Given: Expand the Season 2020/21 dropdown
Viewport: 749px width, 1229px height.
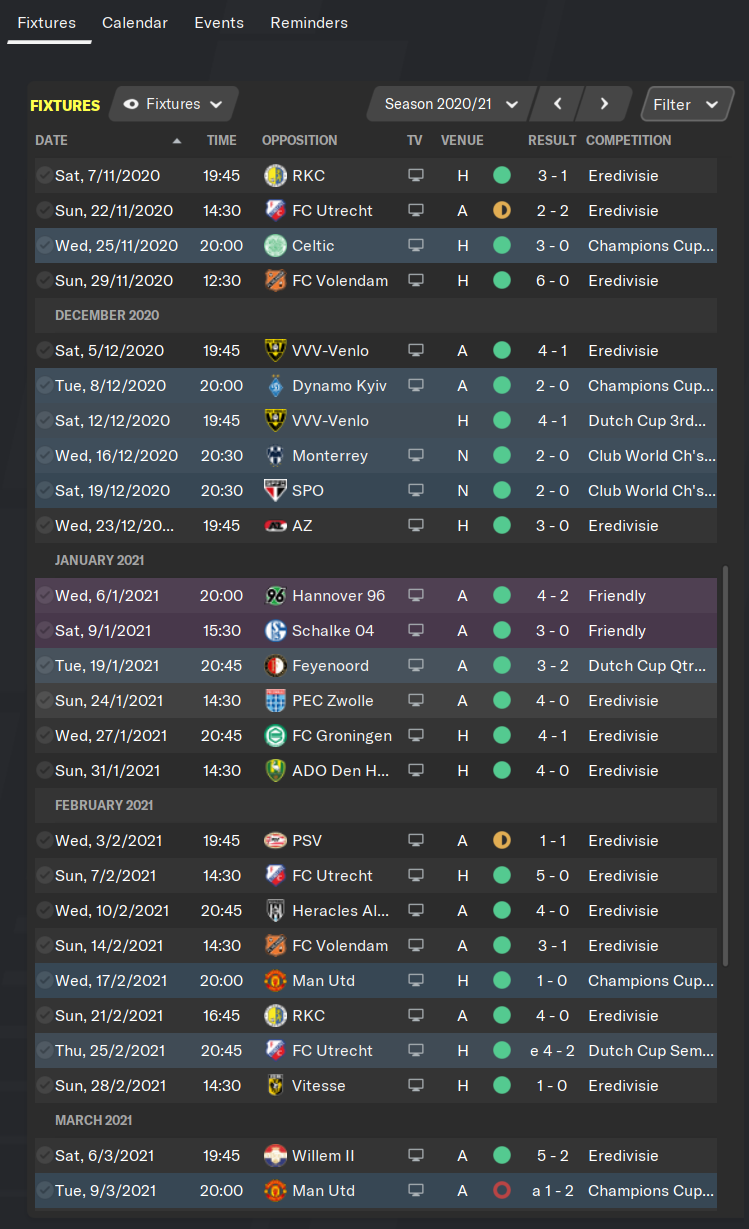Looking at the screenshot, I should coord(451,104).
